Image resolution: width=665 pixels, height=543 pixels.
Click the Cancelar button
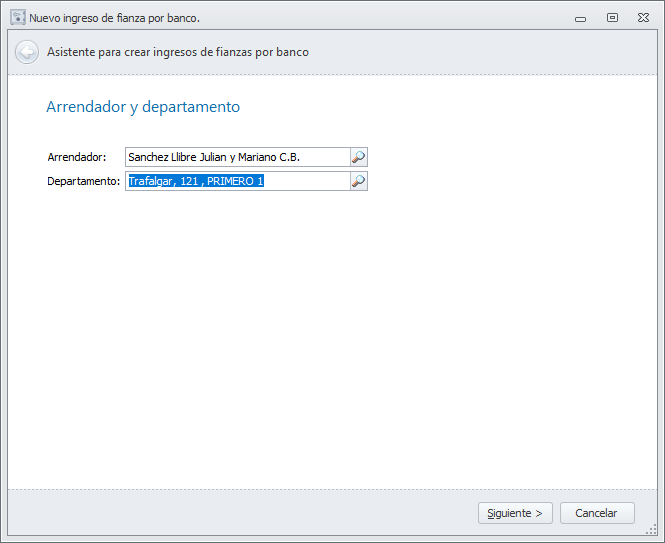[597, 513]
